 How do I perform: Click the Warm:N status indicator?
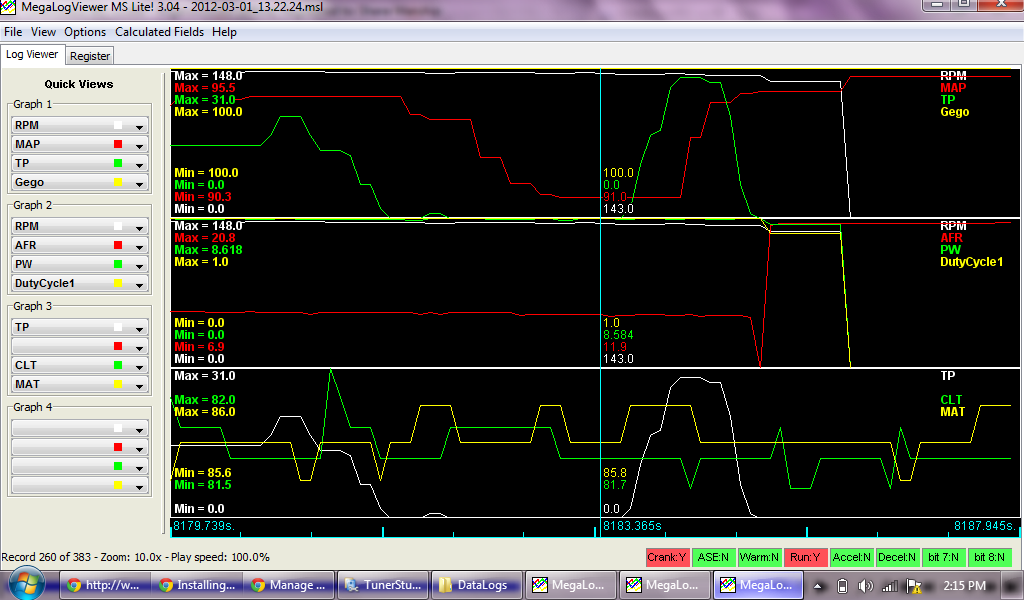point(759,557)
